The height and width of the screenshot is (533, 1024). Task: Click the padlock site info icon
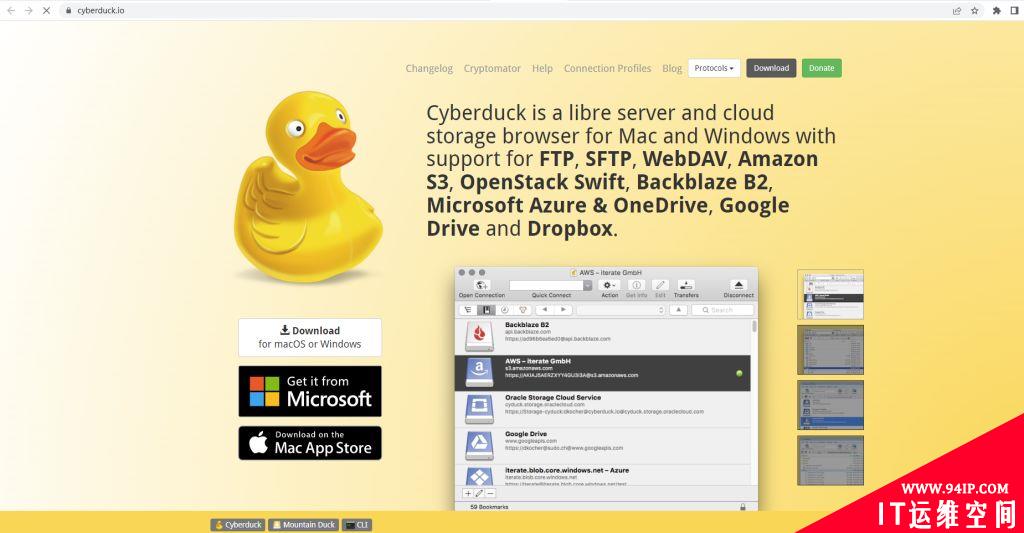[69, 10]
